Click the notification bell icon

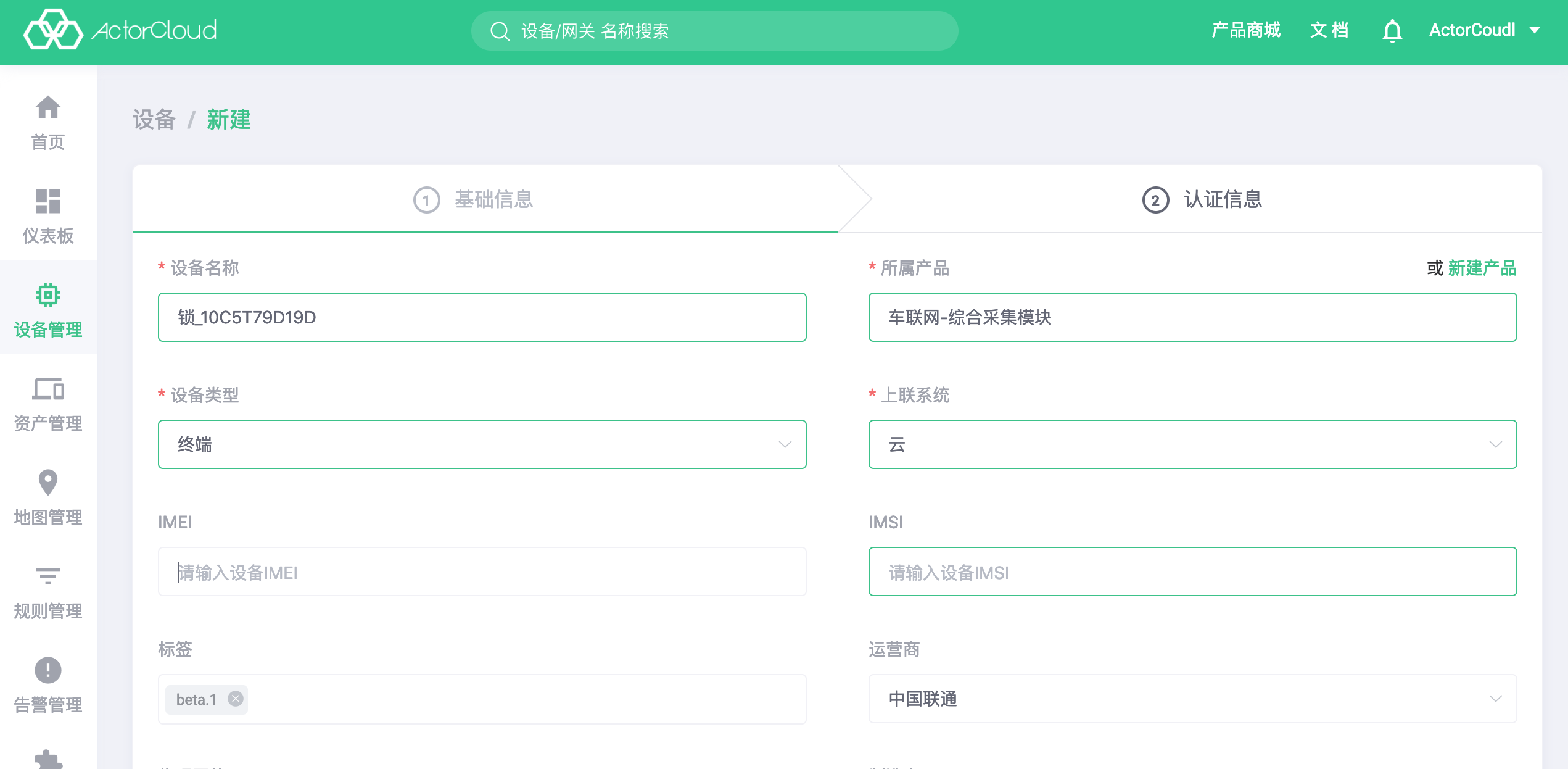tap(1392, 30)
